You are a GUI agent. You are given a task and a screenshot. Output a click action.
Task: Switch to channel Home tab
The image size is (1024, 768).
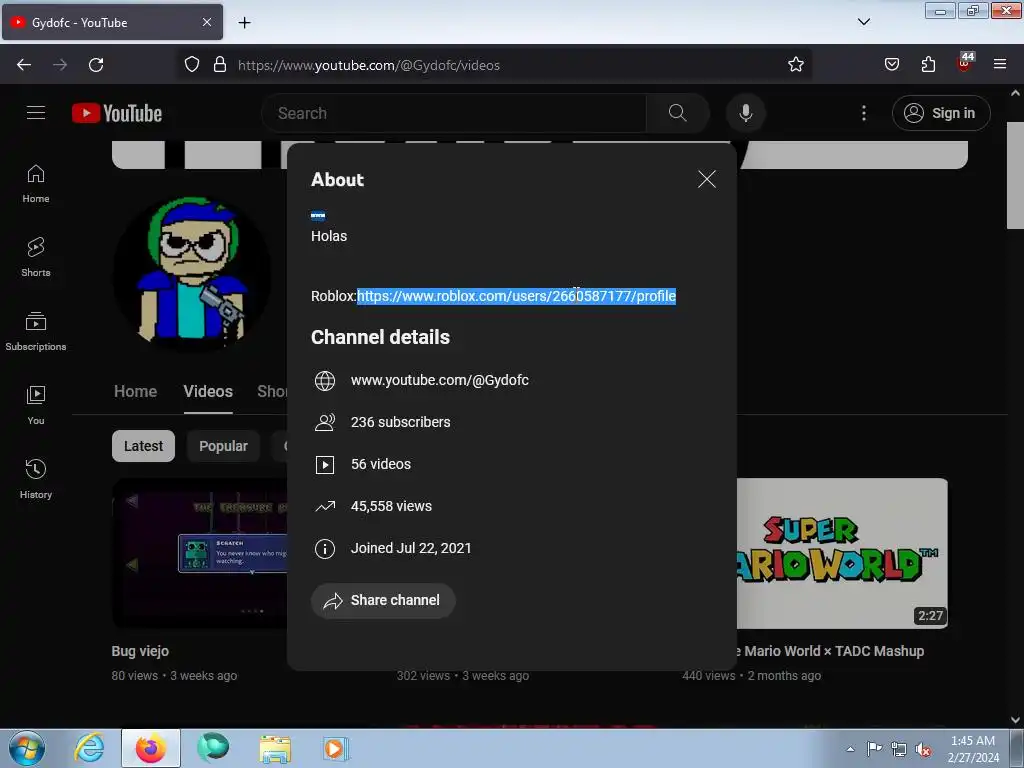pos(135,391)
